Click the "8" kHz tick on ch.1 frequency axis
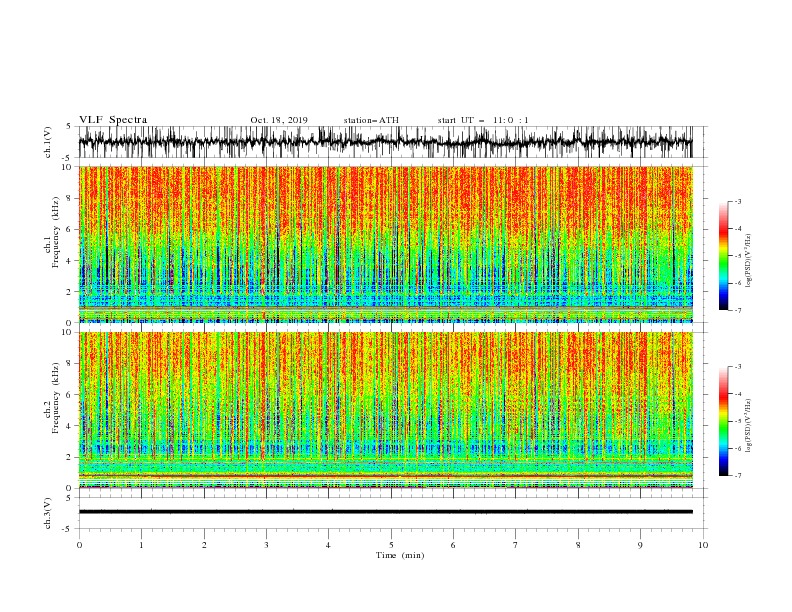Viewport: 792px width, 612px height. pos(70,198)
